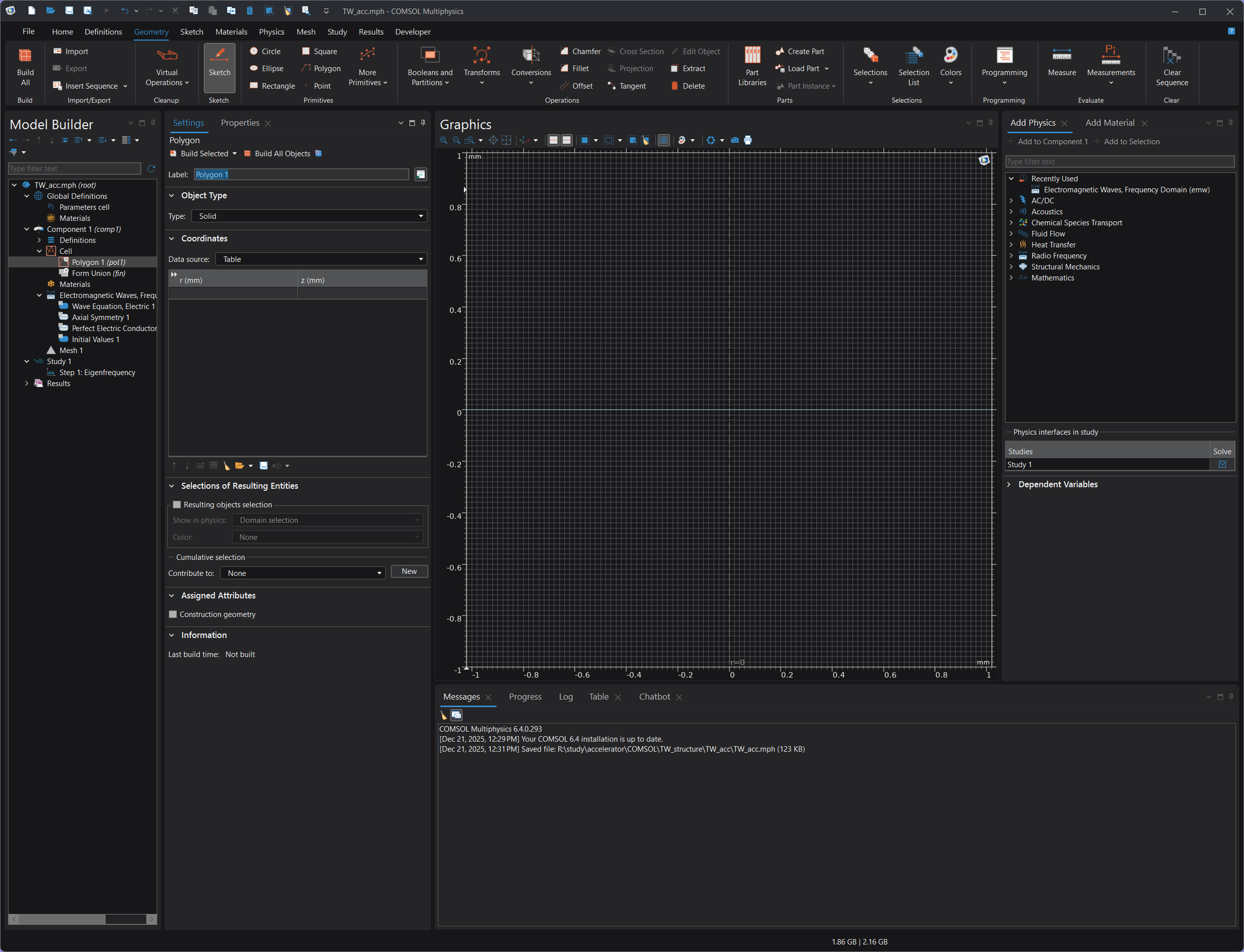This screenshot has height=952, width=1244.
Task: Click the zoom in icon in Graphics
Action: click(x=443, y=140)
